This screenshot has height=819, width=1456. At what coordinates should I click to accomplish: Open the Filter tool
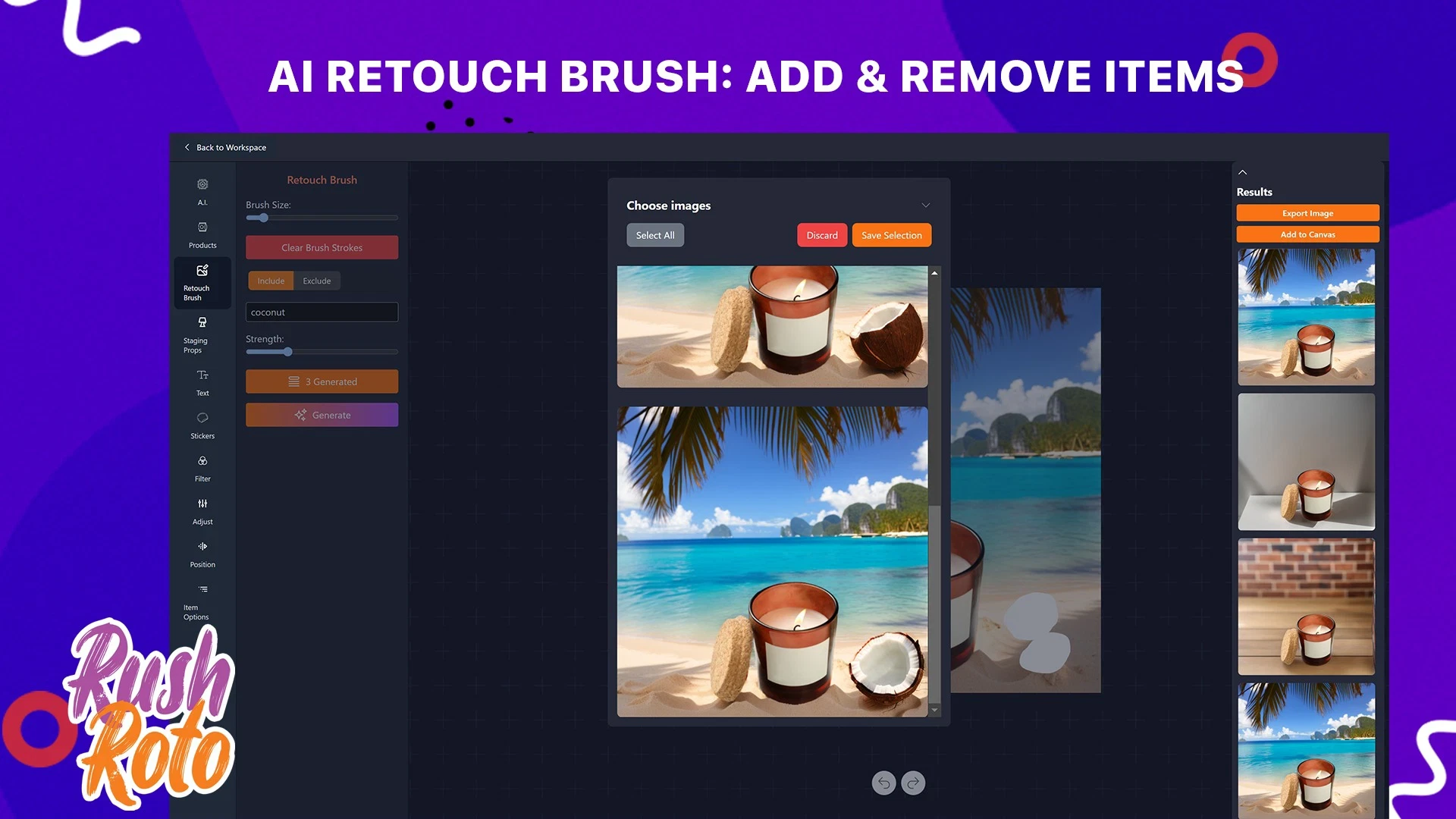pyautogui.click(x=202, y=469)
